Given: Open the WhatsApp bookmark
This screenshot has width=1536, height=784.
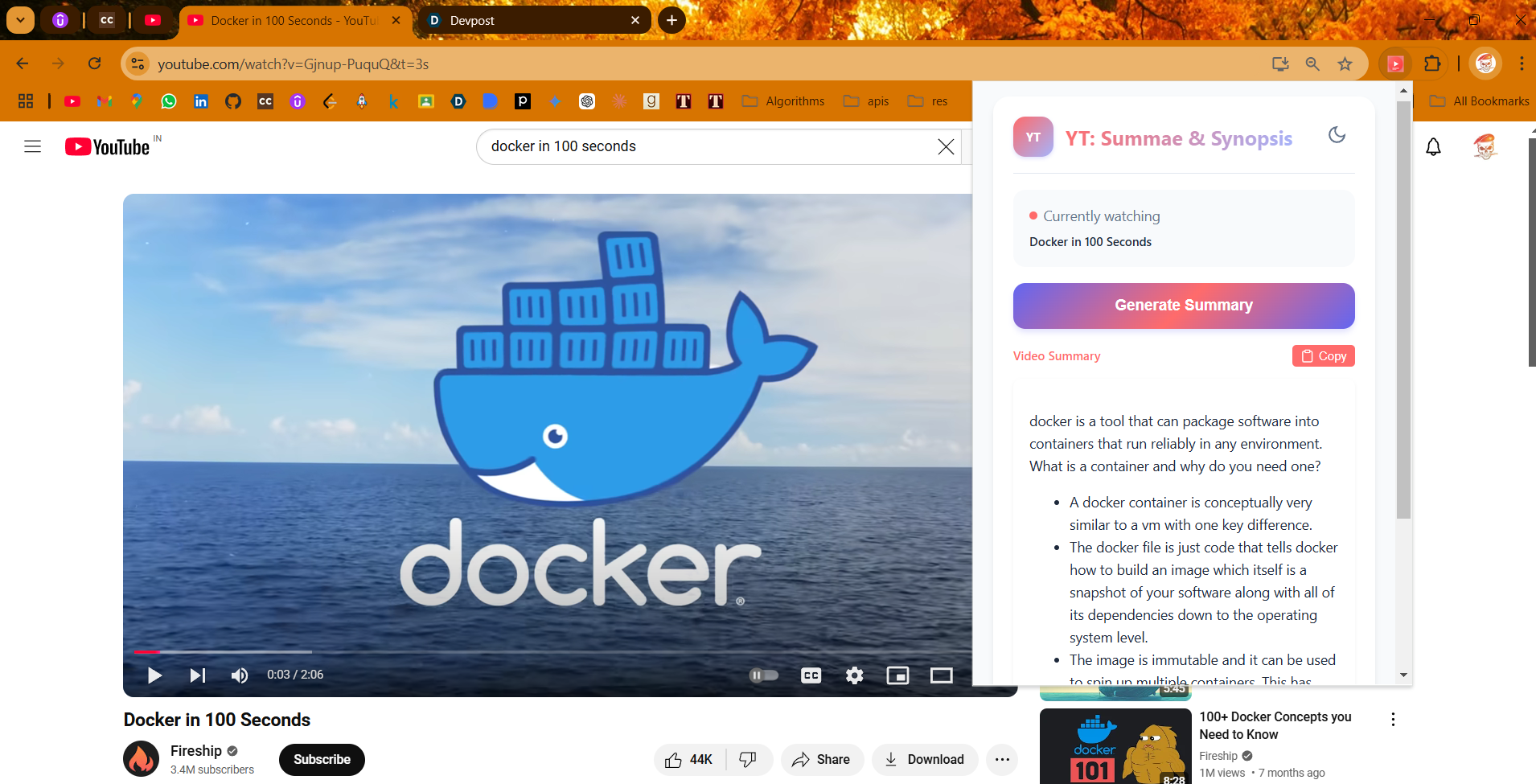Looking at the screenshot, I should pyautogui.click(x=169, y=101).
